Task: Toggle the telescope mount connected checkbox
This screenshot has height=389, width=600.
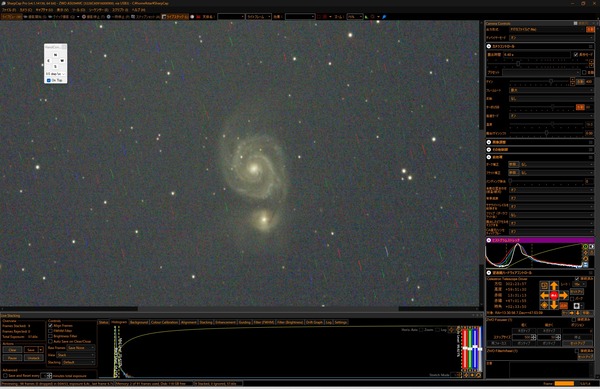Action: tap(577, 279)
